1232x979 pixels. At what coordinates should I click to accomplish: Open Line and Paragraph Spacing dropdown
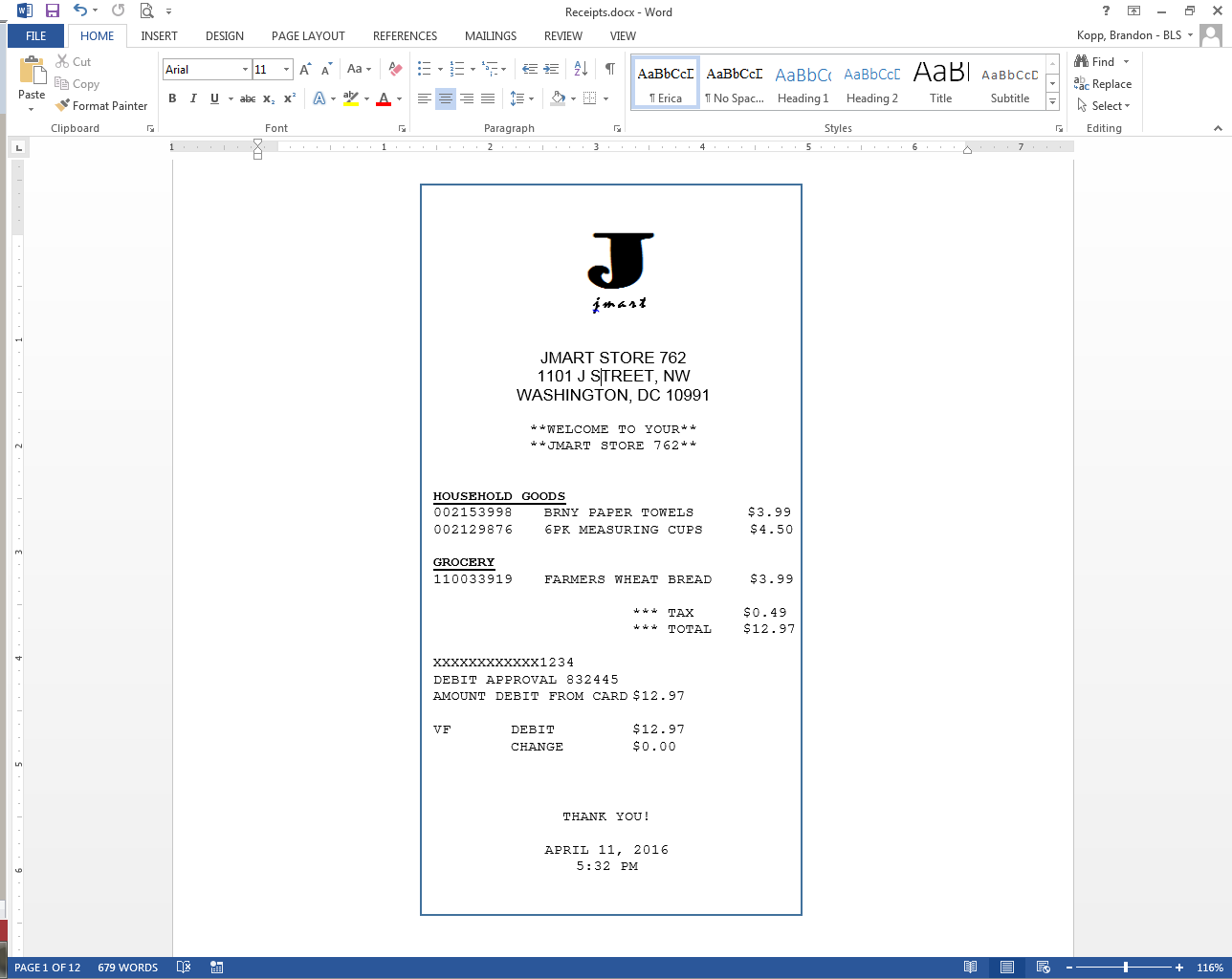[521, 98]
